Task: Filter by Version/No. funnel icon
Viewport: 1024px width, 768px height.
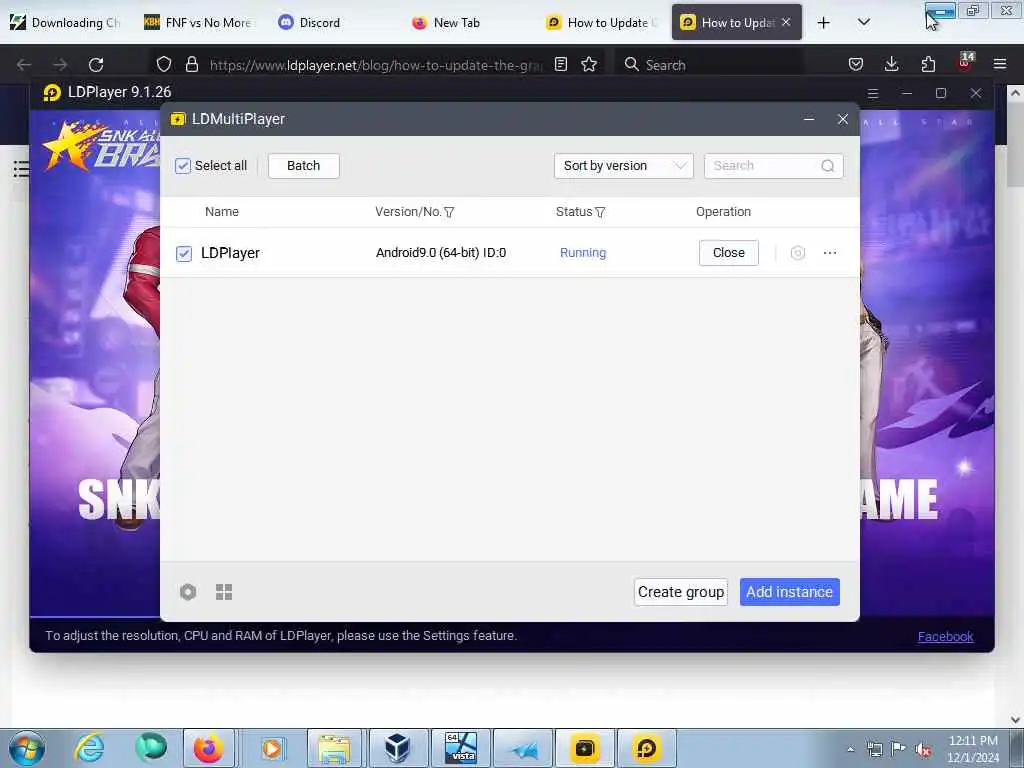Action: pos(449,212)
